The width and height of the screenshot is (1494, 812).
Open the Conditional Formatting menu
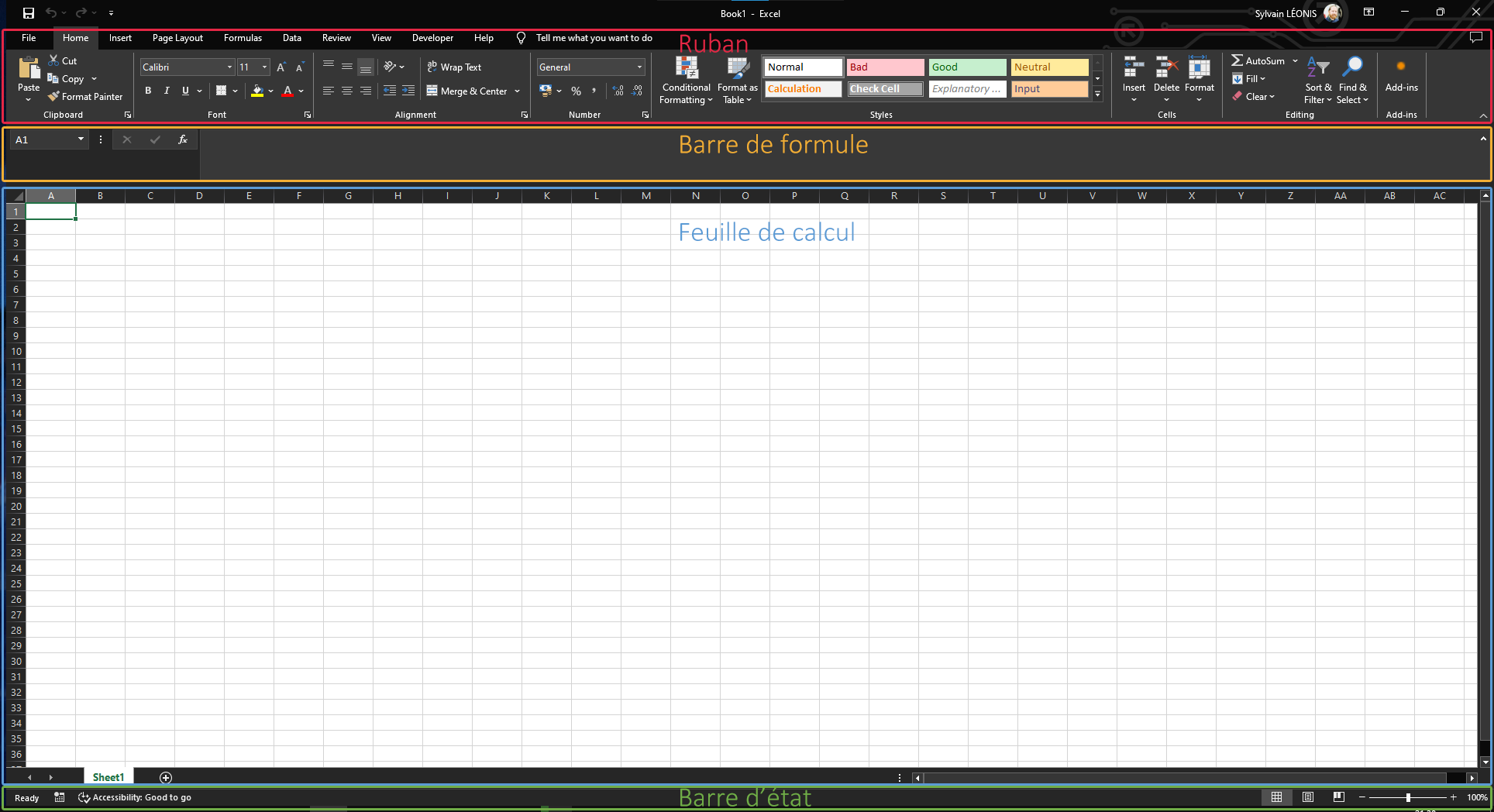[686, 80]
